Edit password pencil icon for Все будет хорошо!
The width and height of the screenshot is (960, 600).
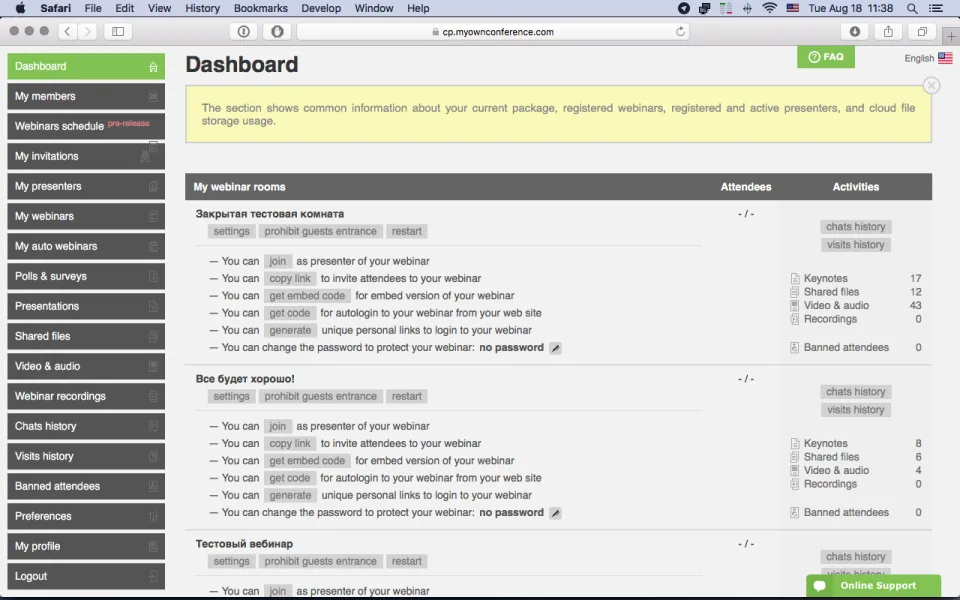pos(555,513)
